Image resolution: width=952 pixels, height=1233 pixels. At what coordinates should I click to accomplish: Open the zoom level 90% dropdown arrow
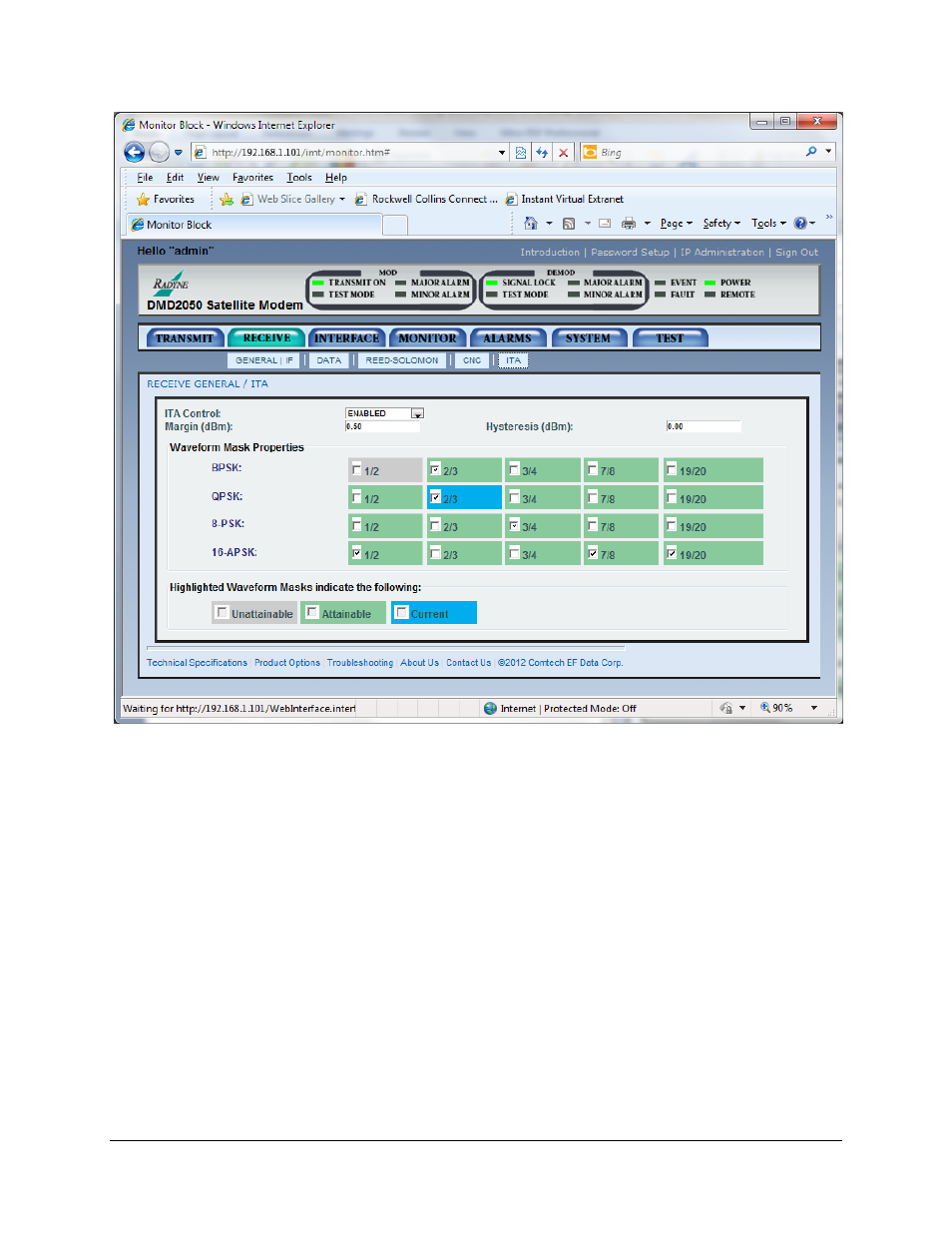[x=814, y=708]
